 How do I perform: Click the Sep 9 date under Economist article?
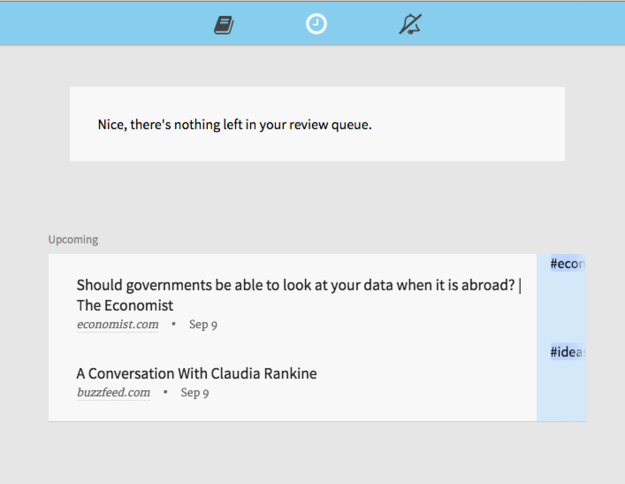[x=203, y=324]
